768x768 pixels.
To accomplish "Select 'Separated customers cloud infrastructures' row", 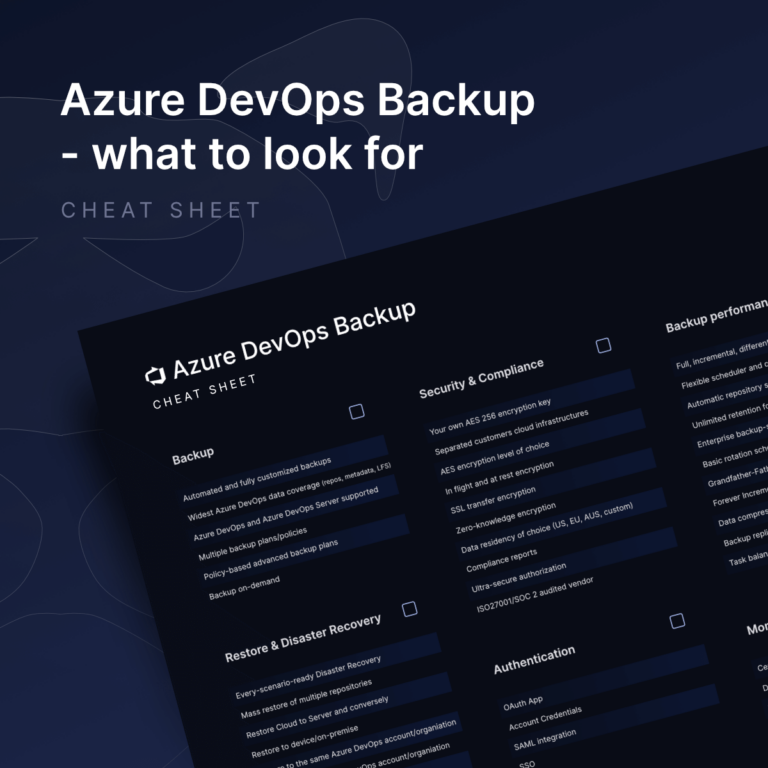I will click(511, 432).
